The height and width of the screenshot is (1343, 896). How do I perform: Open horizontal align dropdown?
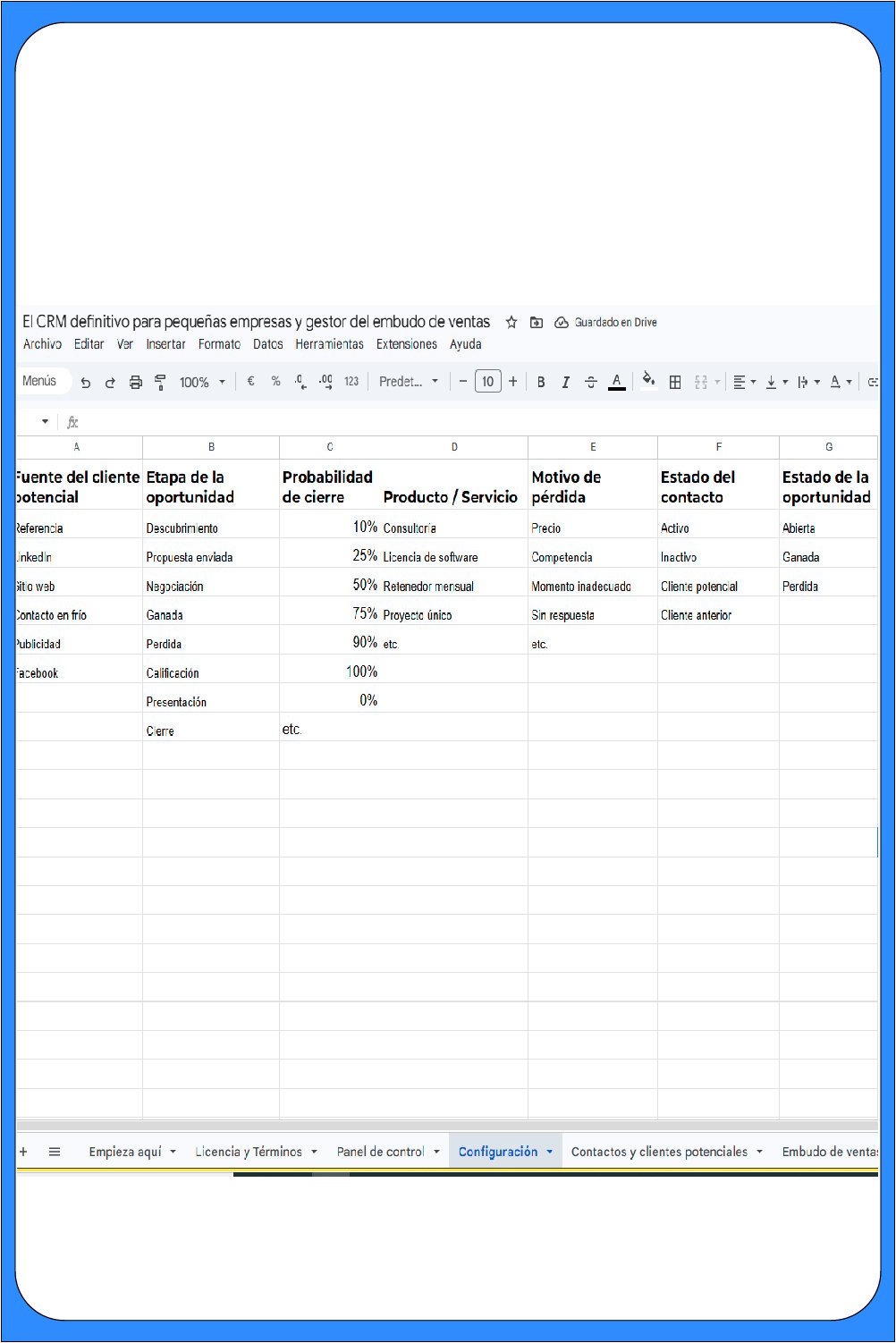[x=745, y=382]
